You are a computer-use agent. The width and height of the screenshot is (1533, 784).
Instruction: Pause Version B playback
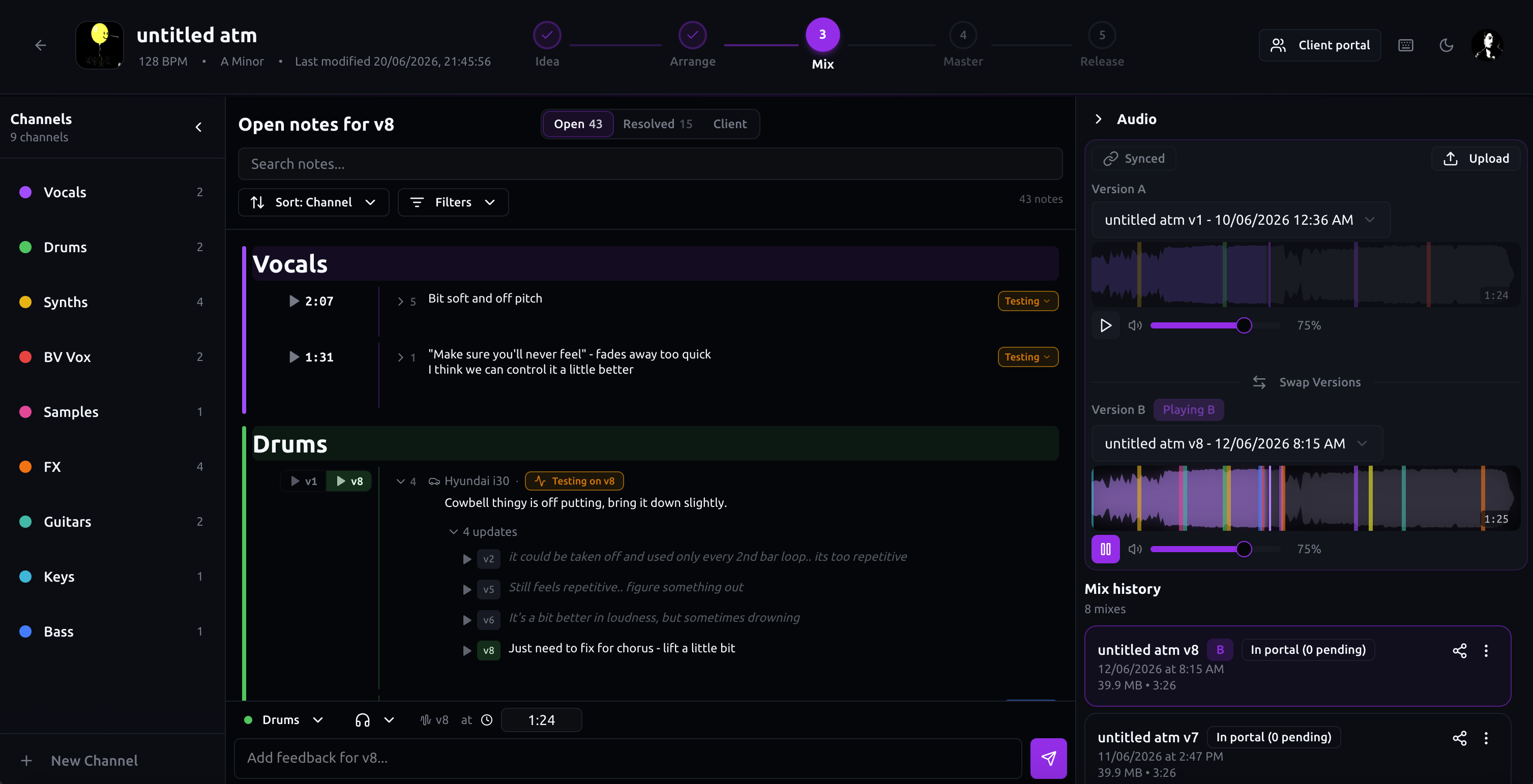pos(1106,549)
